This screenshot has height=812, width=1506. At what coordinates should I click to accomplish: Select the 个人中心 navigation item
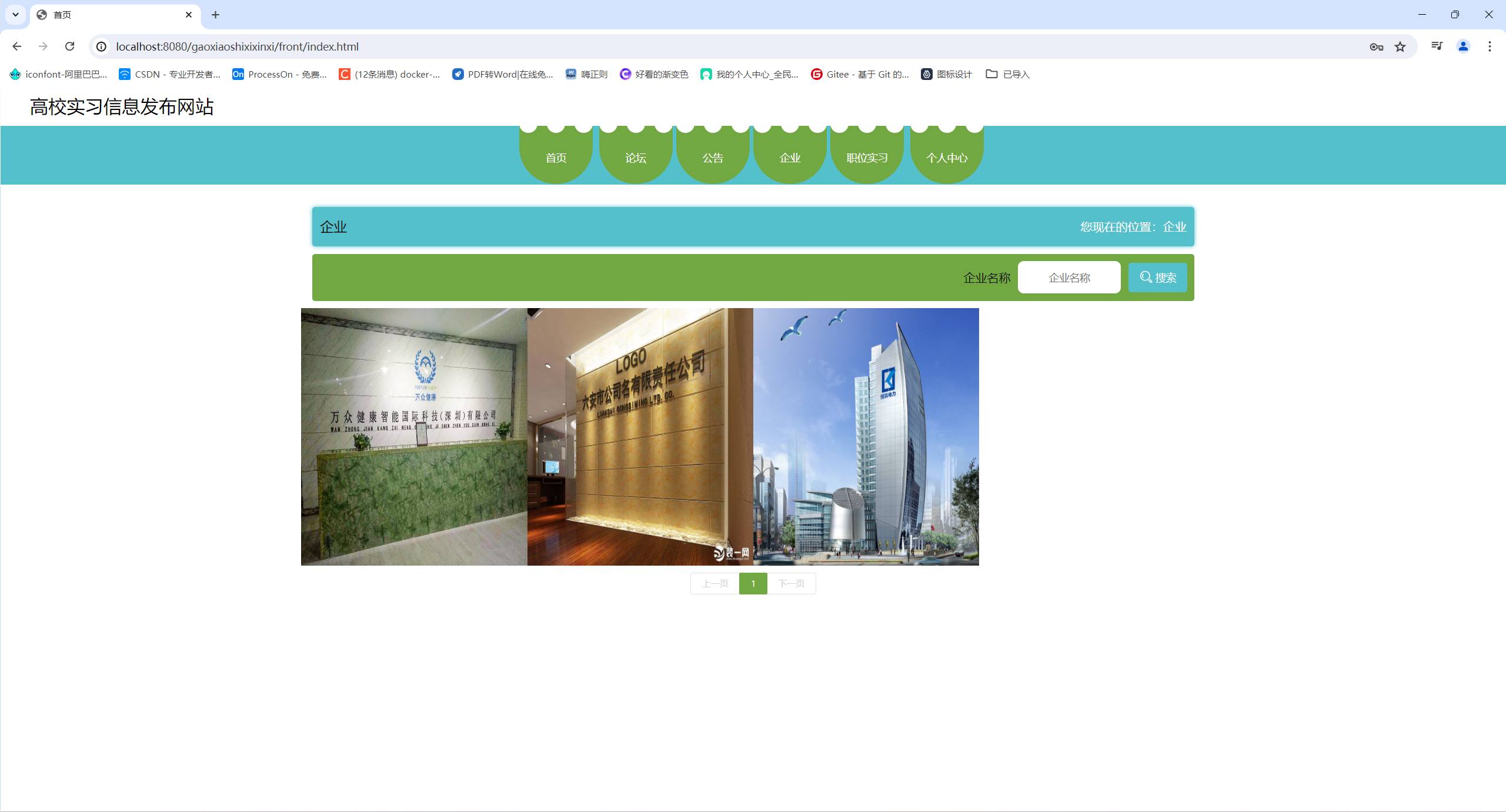tap(946, 158)
